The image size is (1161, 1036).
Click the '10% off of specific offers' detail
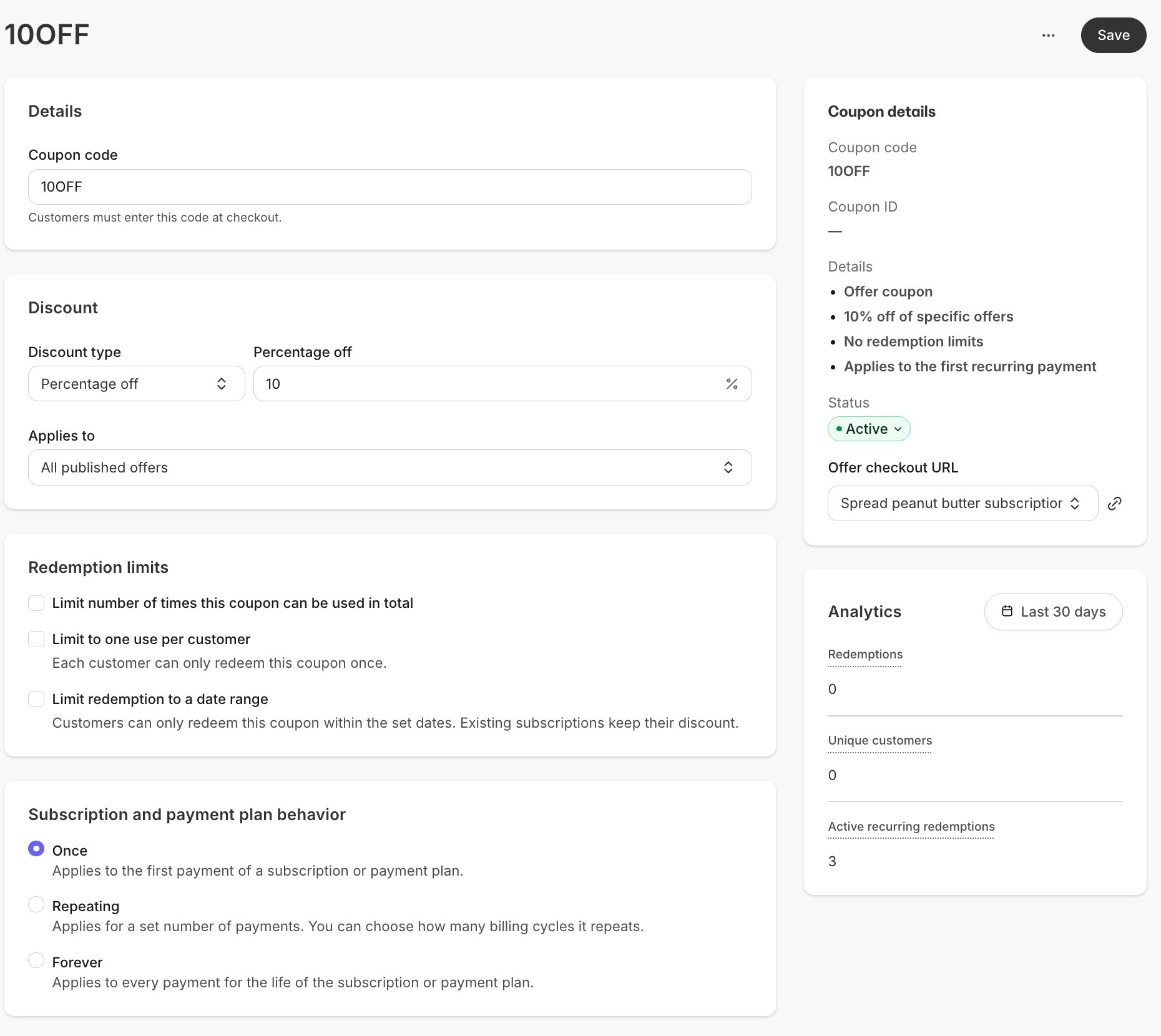[929, 317]
